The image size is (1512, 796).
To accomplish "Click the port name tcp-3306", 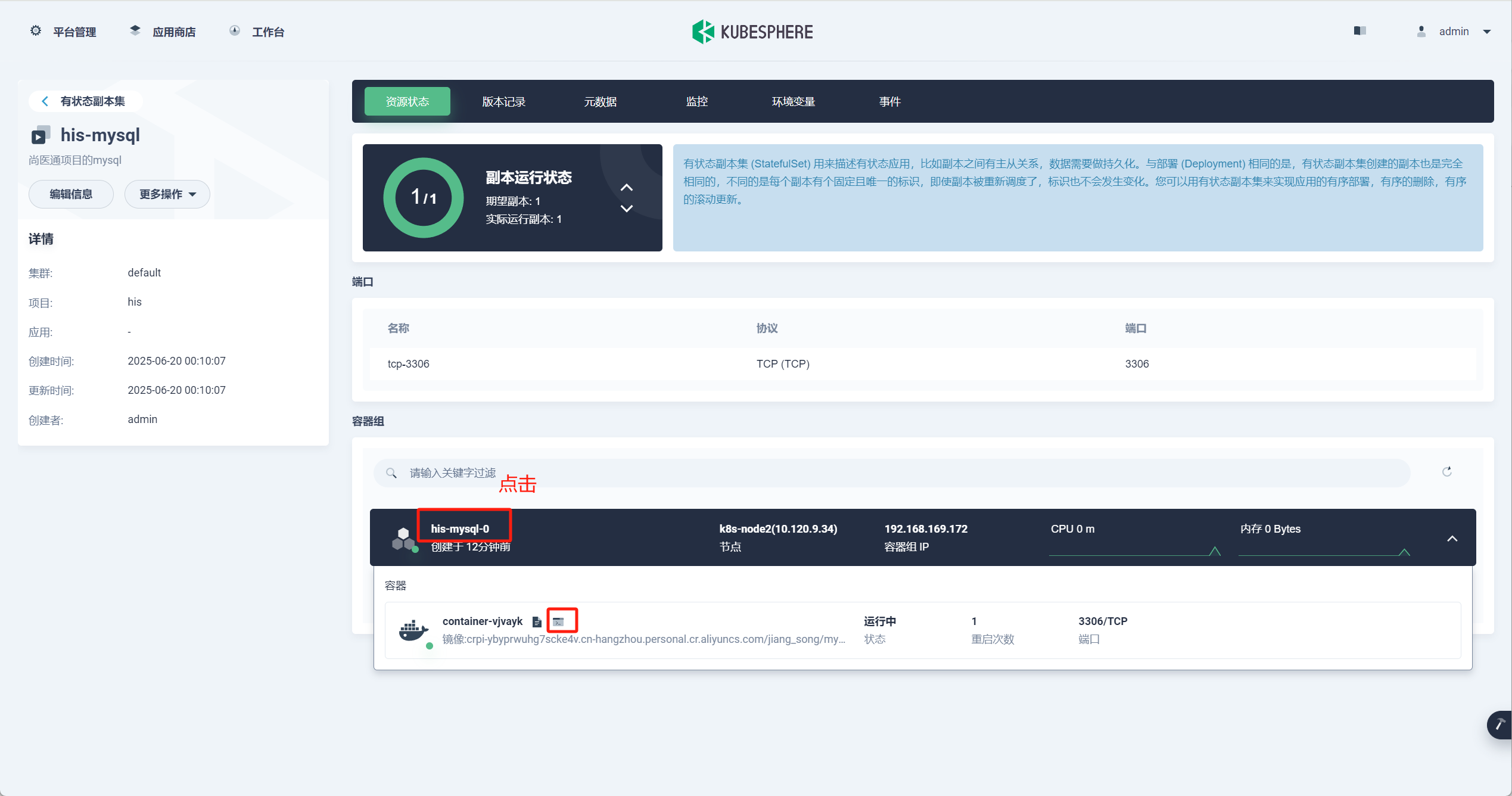I will coord(408,364).
